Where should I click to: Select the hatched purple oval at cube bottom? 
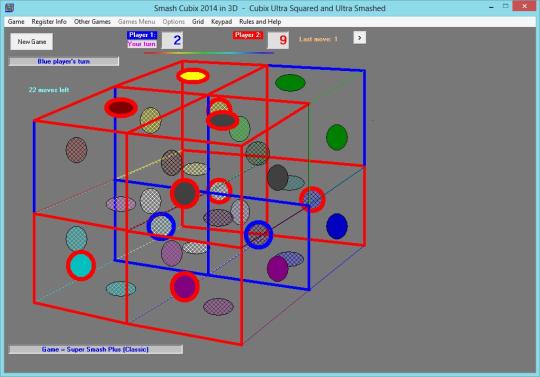[218, 307]
